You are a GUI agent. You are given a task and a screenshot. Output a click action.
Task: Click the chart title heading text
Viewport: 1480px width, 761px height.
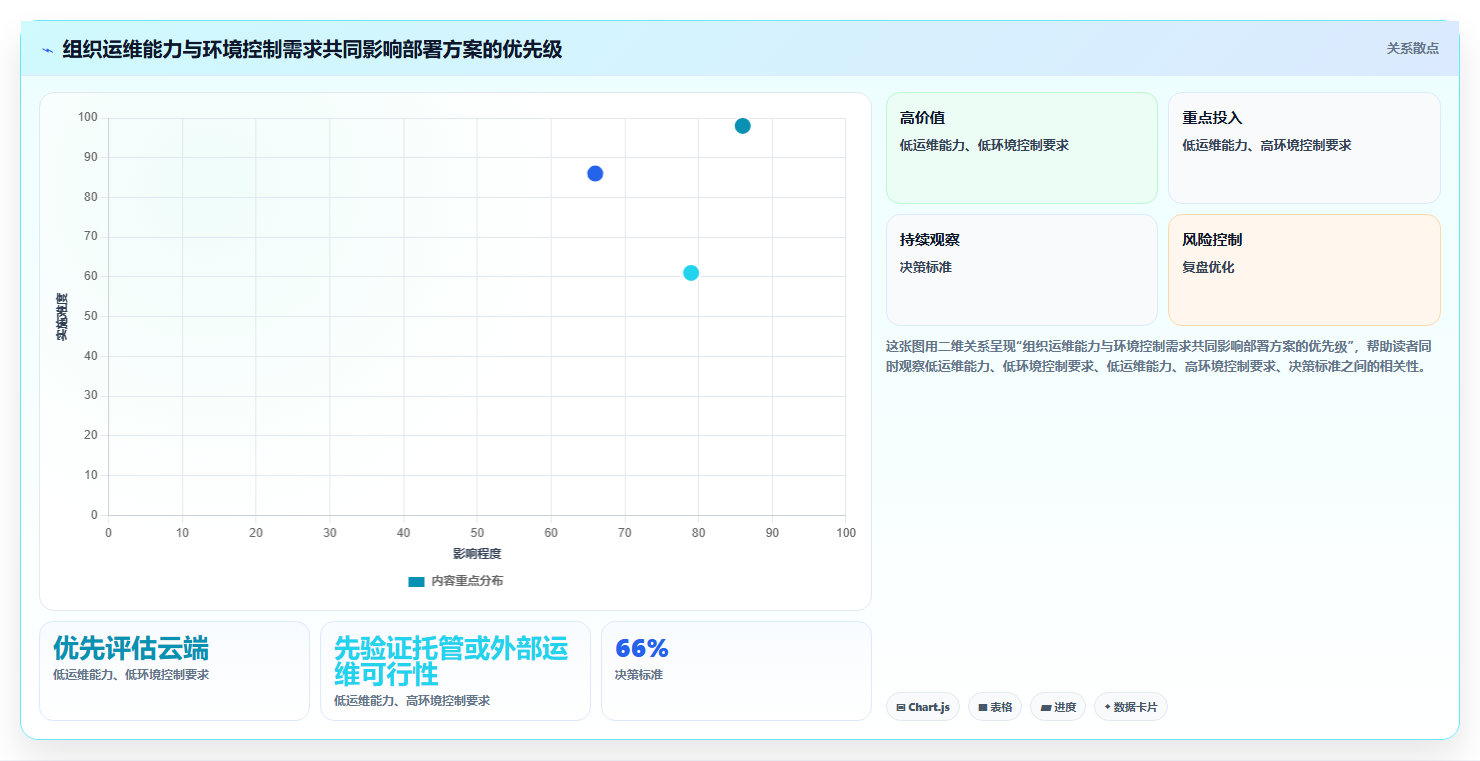click(312, 49)
